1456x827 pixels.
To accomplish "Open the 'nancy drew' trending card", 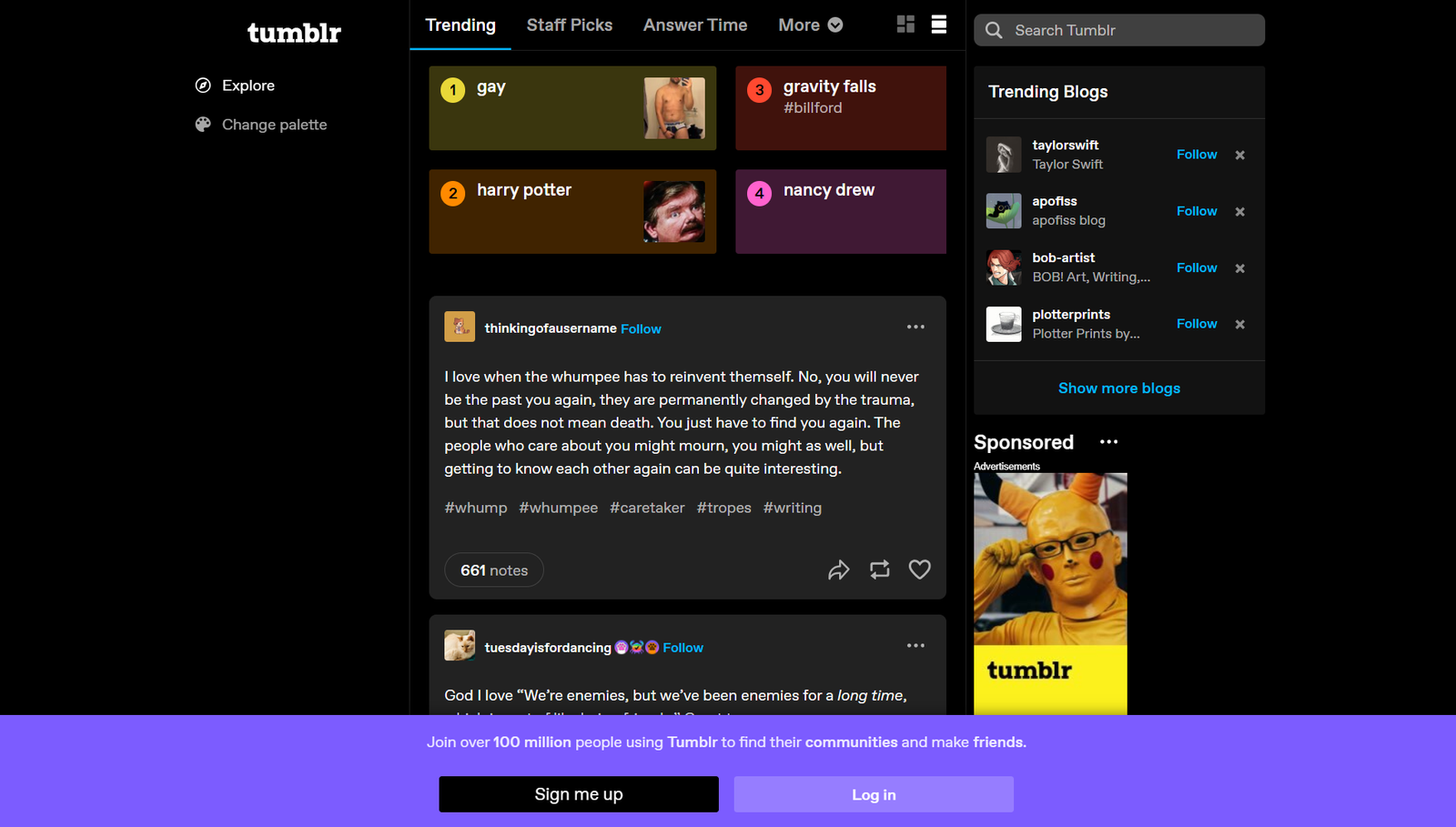I will point(841,211).
